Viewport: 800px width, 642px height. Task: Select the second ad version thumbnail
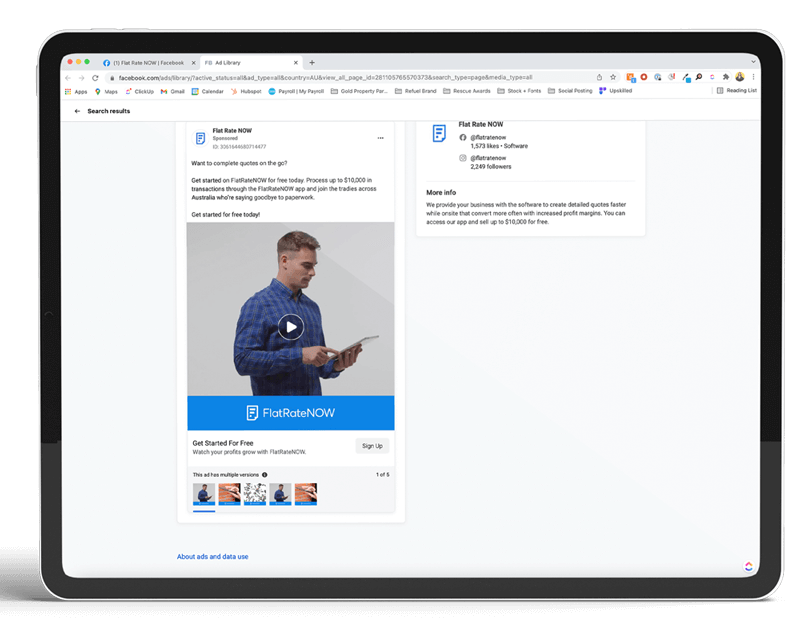pos(230,494)
